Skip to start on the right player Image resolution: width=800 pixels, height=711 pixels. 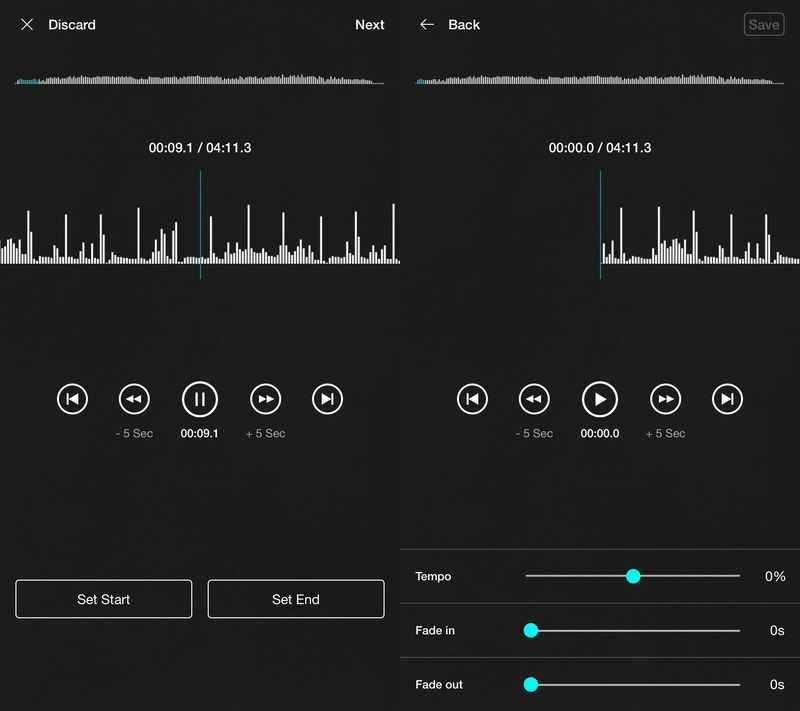472,399
